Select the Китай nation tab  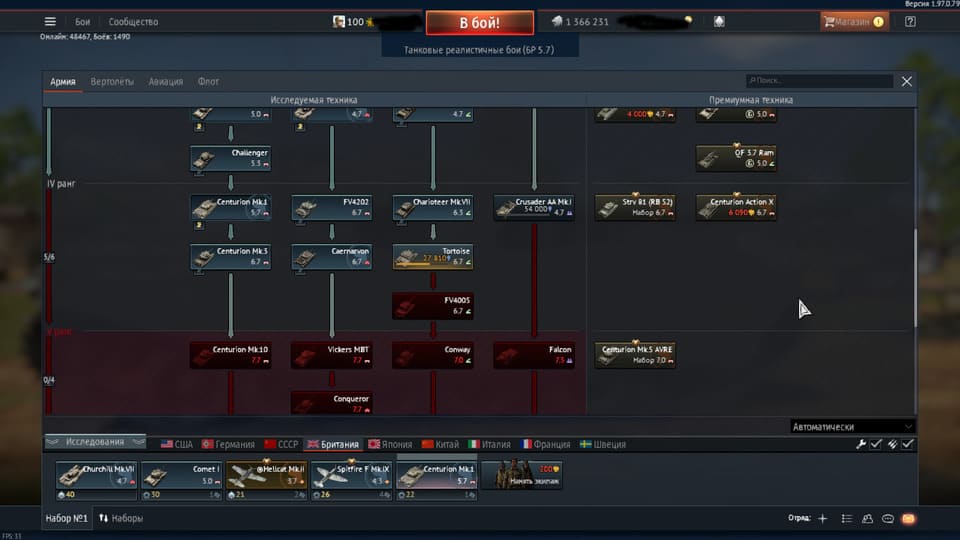[441, 444]
